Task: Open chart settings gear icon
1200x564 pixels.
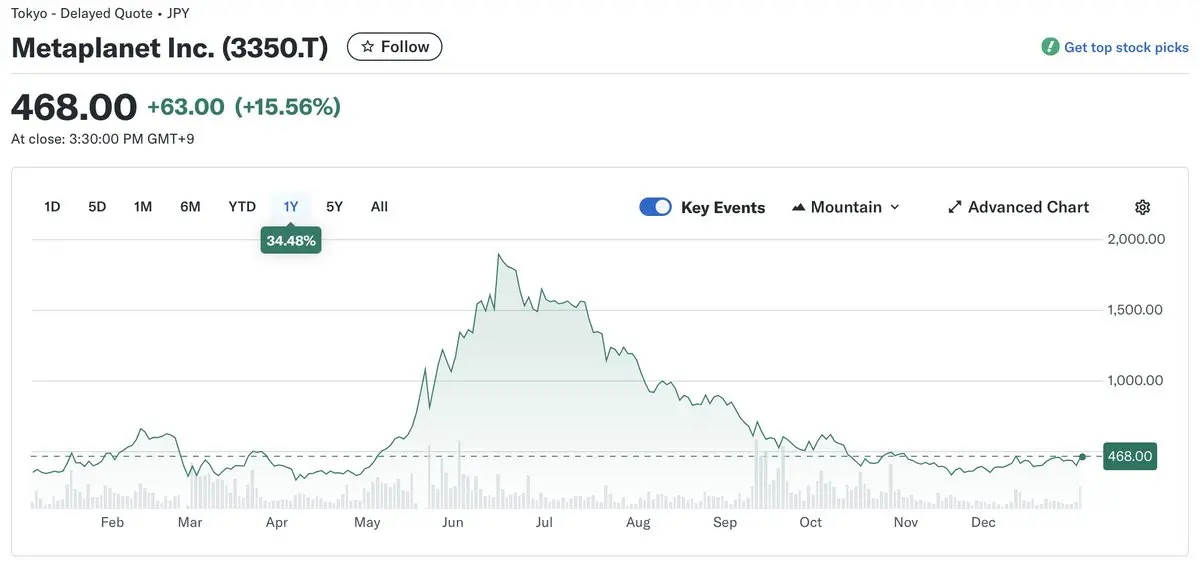Action: coord(1143,207)
